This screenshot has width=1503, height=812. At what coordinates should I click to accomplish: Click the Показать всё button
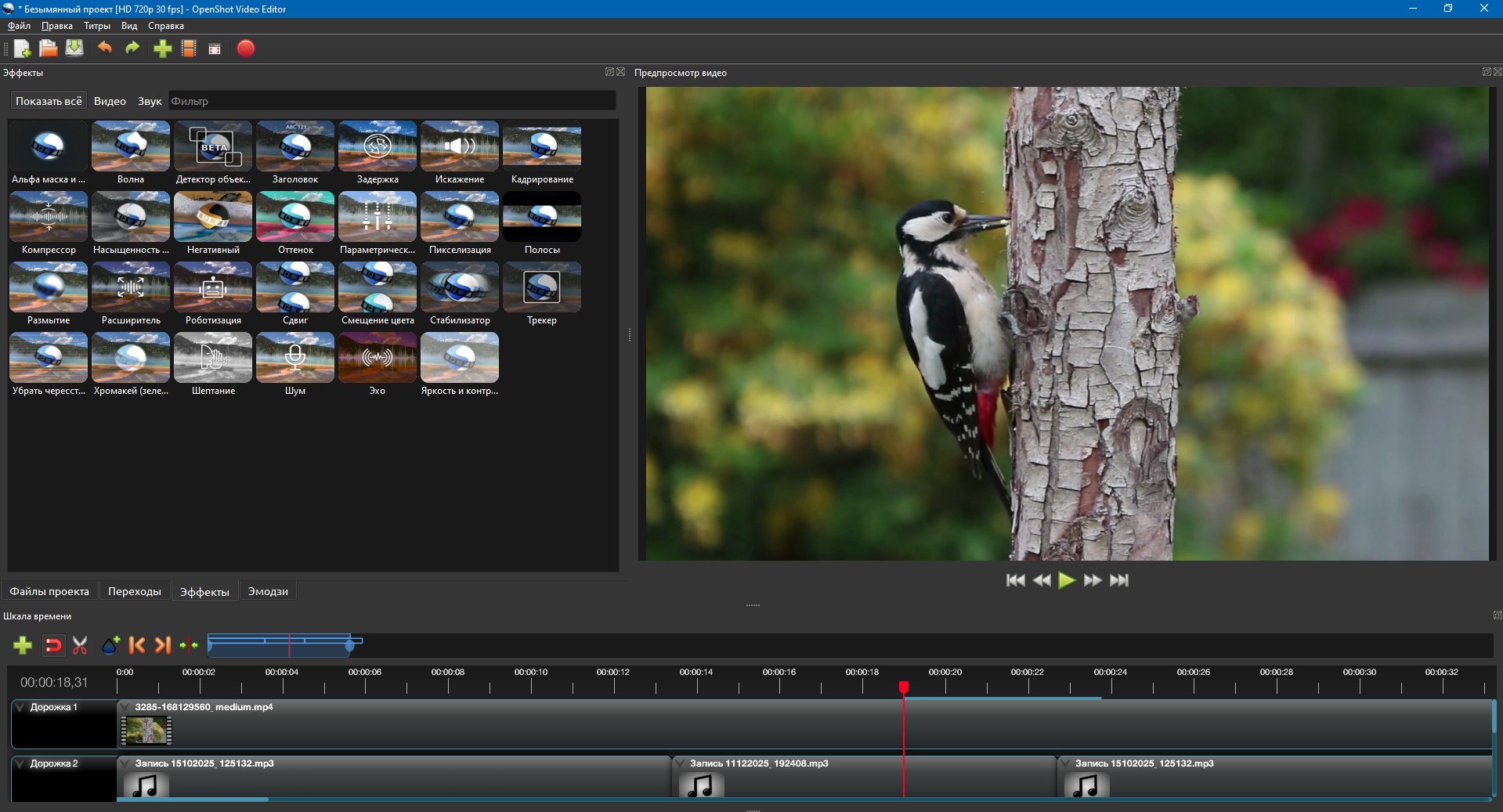coord(49,101)
